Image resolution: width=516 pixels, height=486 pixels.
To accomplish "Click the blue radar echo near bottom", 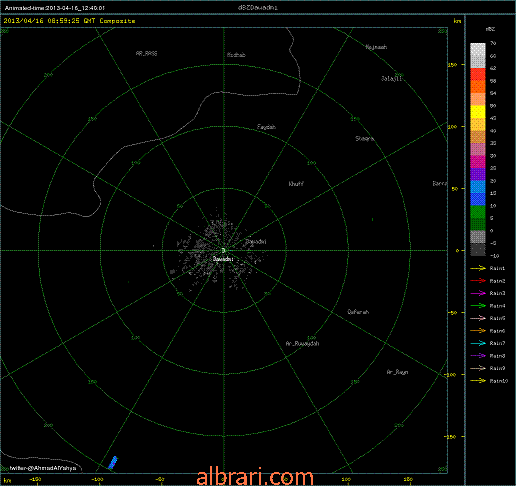I will (113, 463).
